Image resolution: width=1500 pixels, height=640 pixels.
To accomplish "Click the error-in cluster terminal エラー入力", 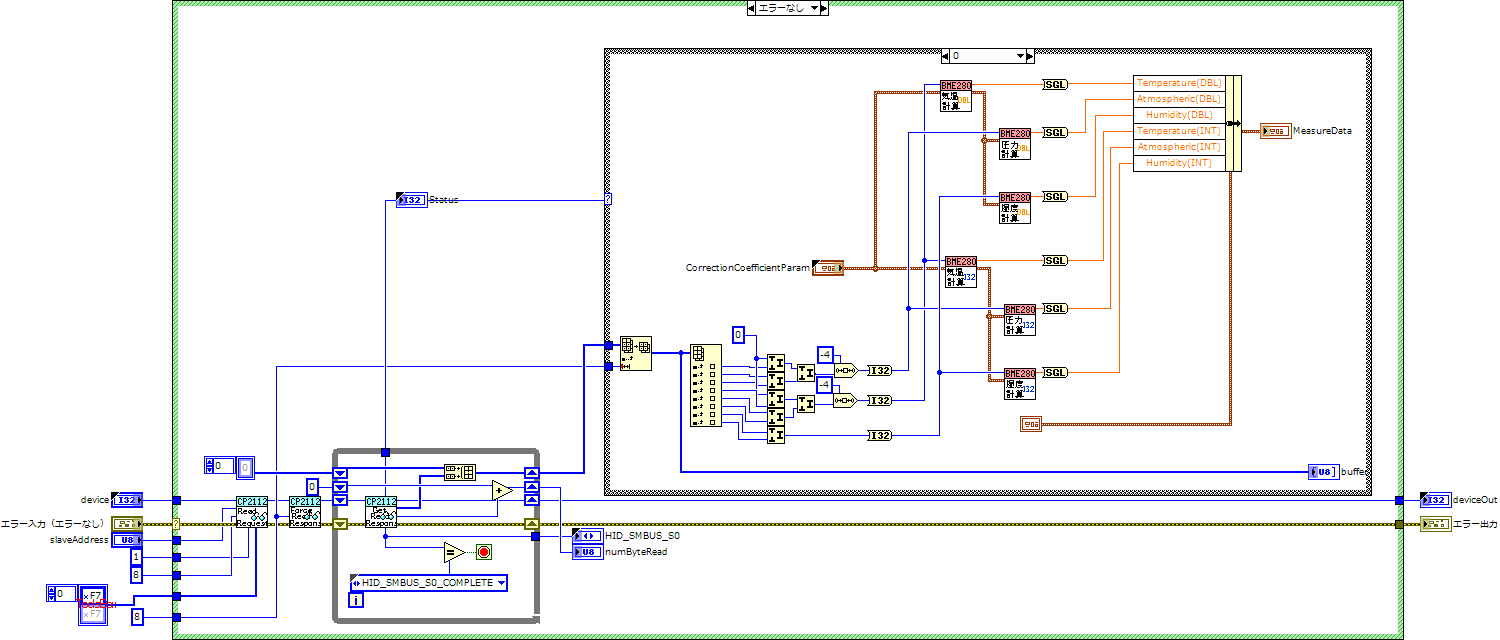I will pyautogui.click(x=127, y=524).
